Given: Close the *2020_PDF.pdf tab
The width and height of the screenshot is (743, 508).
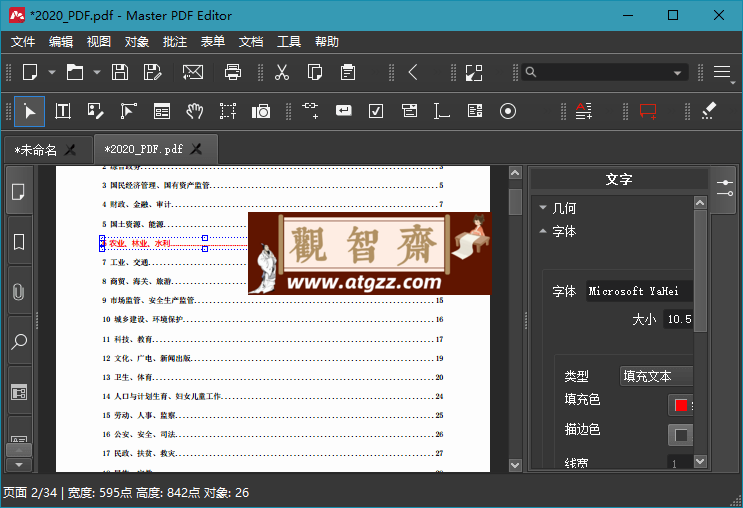Looking at the screenshot, I should click(196, 149).
